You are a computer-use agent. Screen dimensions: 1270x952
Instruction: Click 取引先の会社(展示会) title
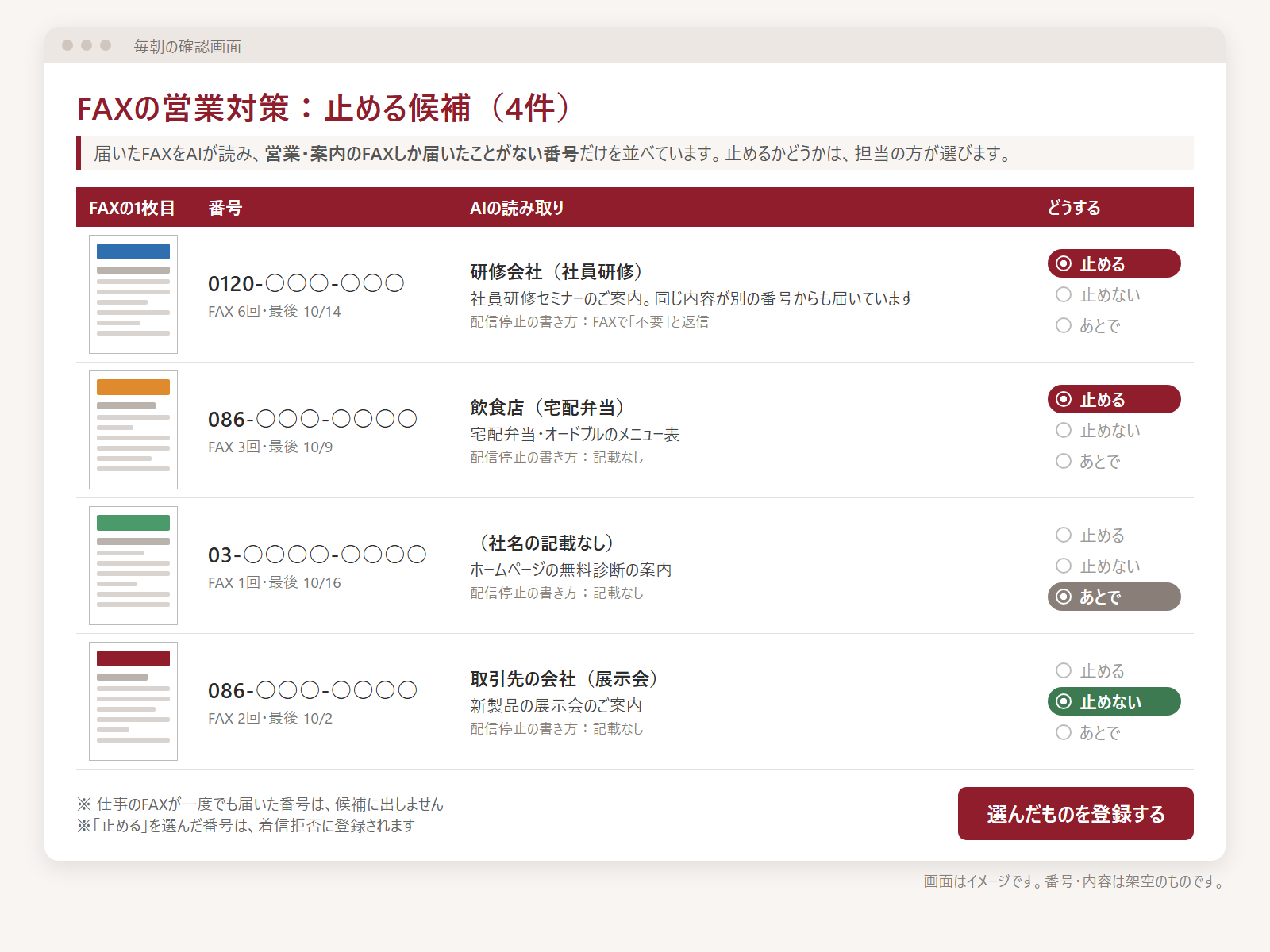565,679
